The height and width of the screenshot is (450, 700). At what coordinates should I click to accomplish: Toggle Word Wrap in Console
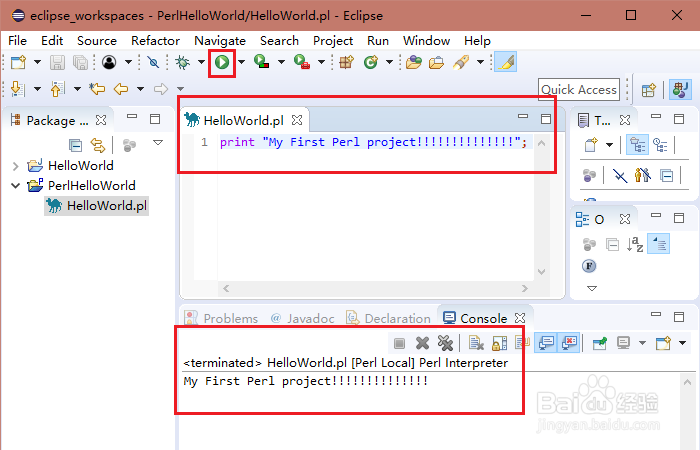(522, 343)
